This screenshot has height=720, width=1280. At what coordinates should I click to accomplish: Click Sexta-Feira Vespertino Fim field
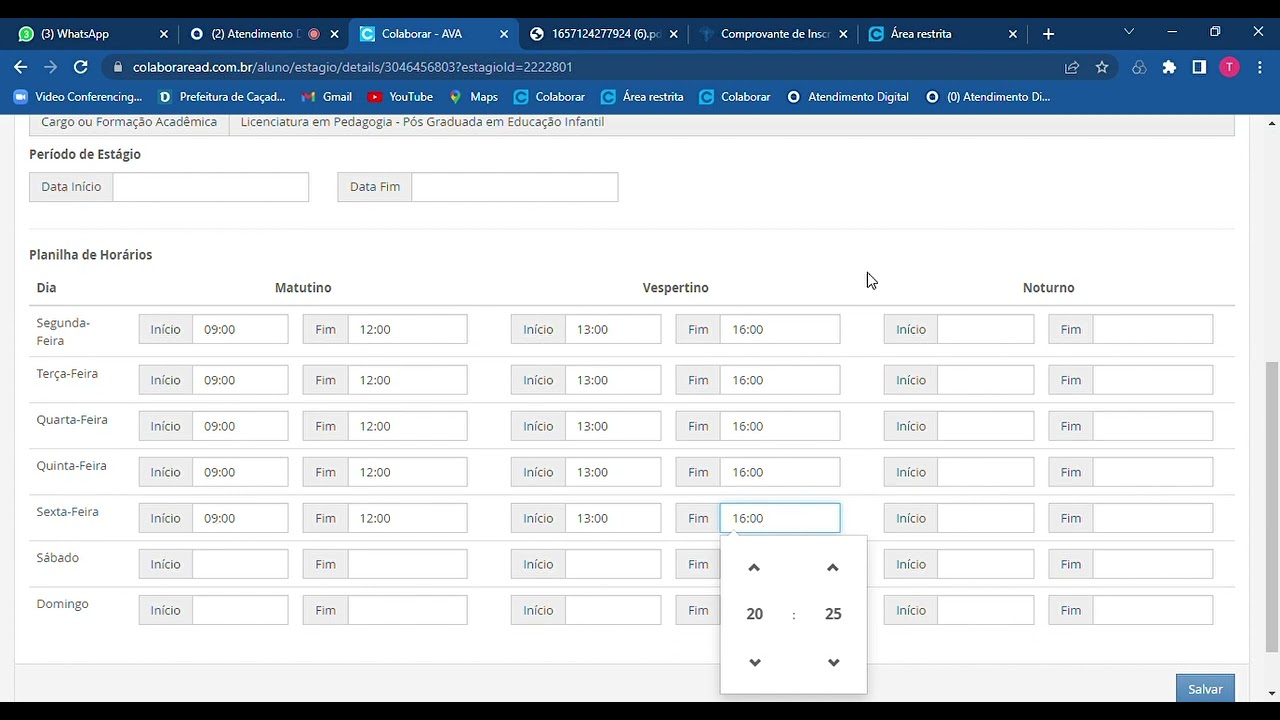[780, 518]
